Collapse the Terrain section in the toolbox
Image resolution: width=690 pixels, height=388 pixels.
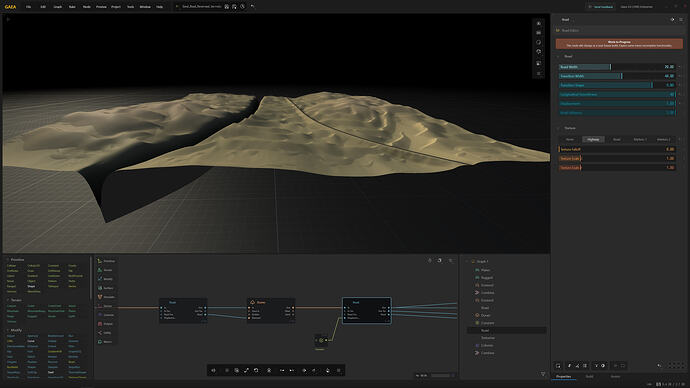(7, 300)
